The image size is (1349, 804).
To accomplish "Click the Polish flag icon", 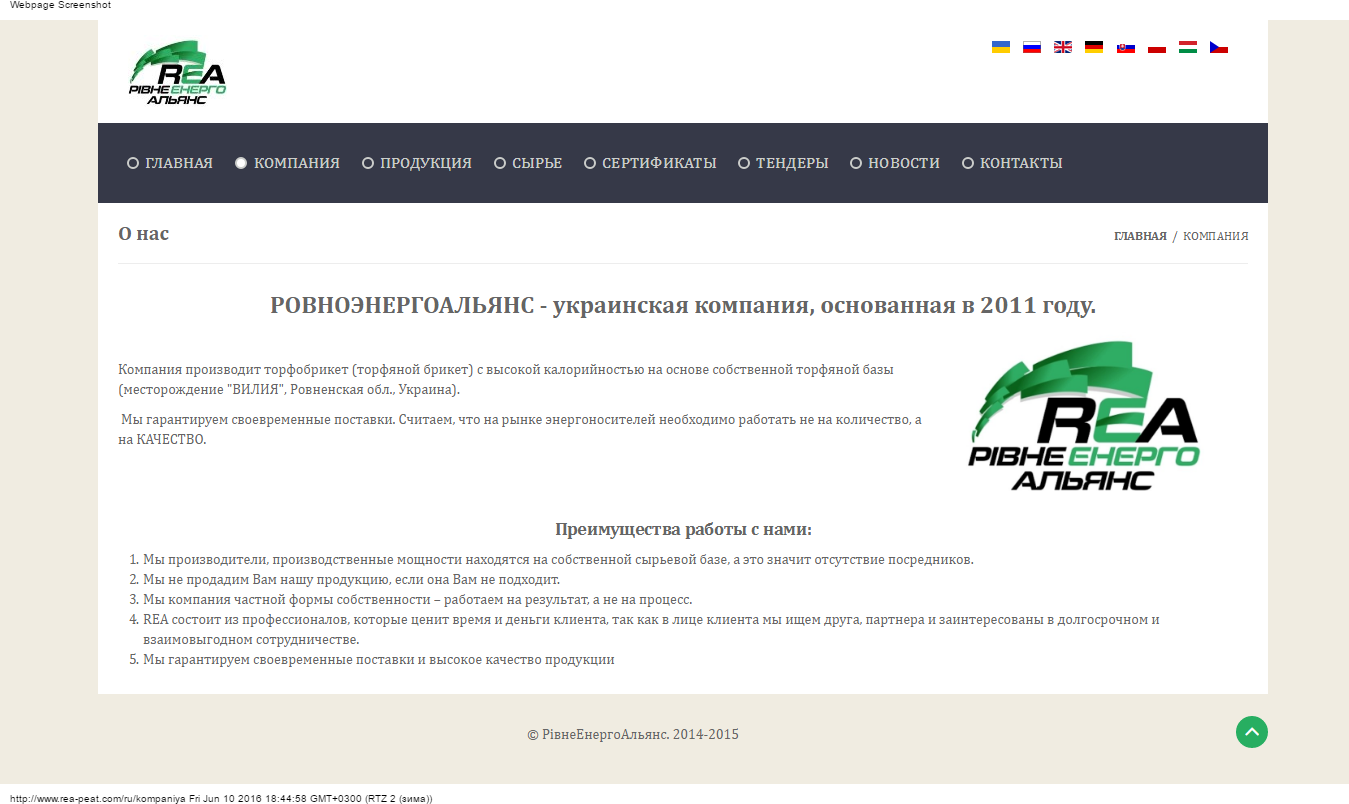I will click(1156, 46).
